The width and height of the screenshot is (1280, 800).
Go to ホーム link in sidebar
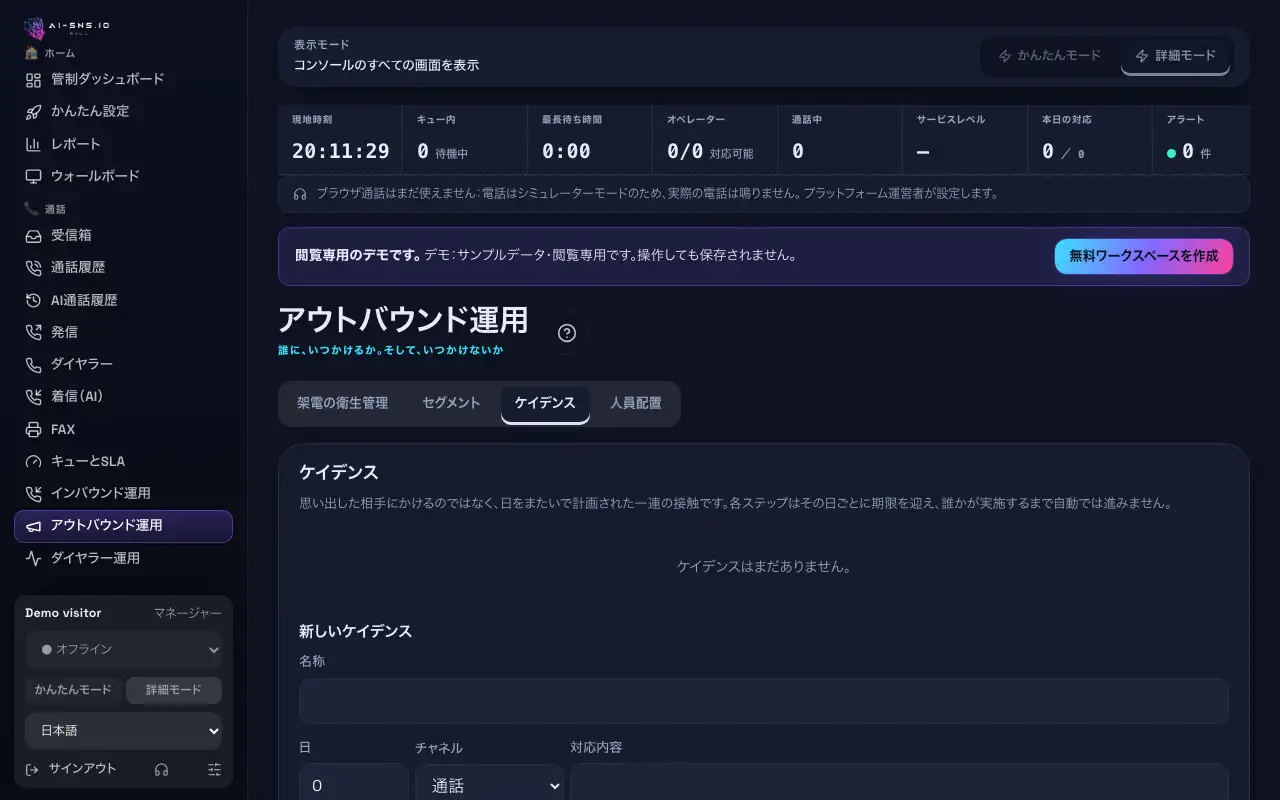pyautogui.click(x=50, y=53)
